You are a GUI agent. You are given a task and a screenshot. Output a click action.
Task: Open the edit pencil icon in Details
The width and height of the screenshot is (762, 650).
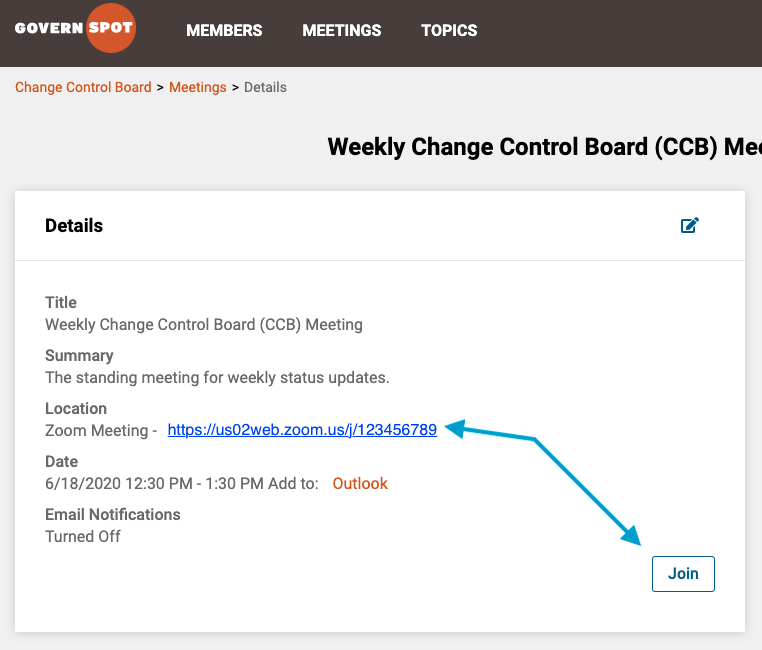690,225
